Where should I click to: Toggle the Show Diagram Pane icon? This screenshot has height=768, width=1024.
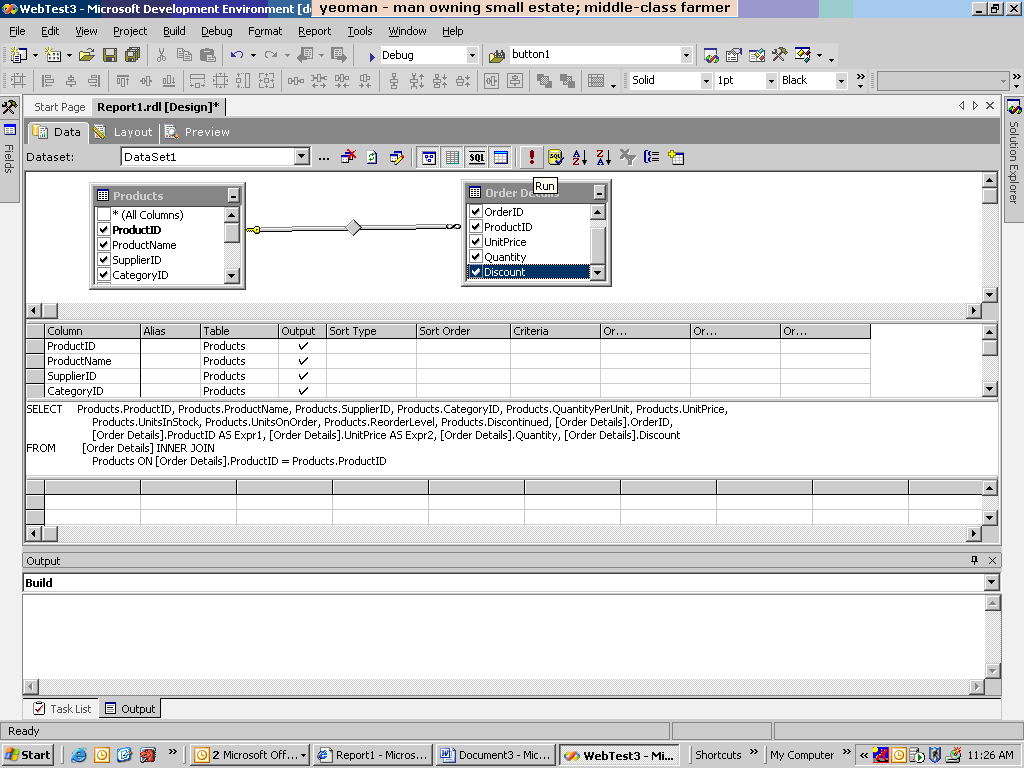(x=429, y=157)
